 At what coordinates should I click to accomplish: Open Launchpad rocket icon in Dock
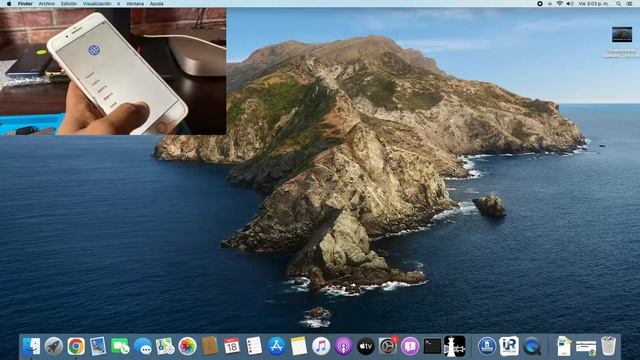[54, 346]
